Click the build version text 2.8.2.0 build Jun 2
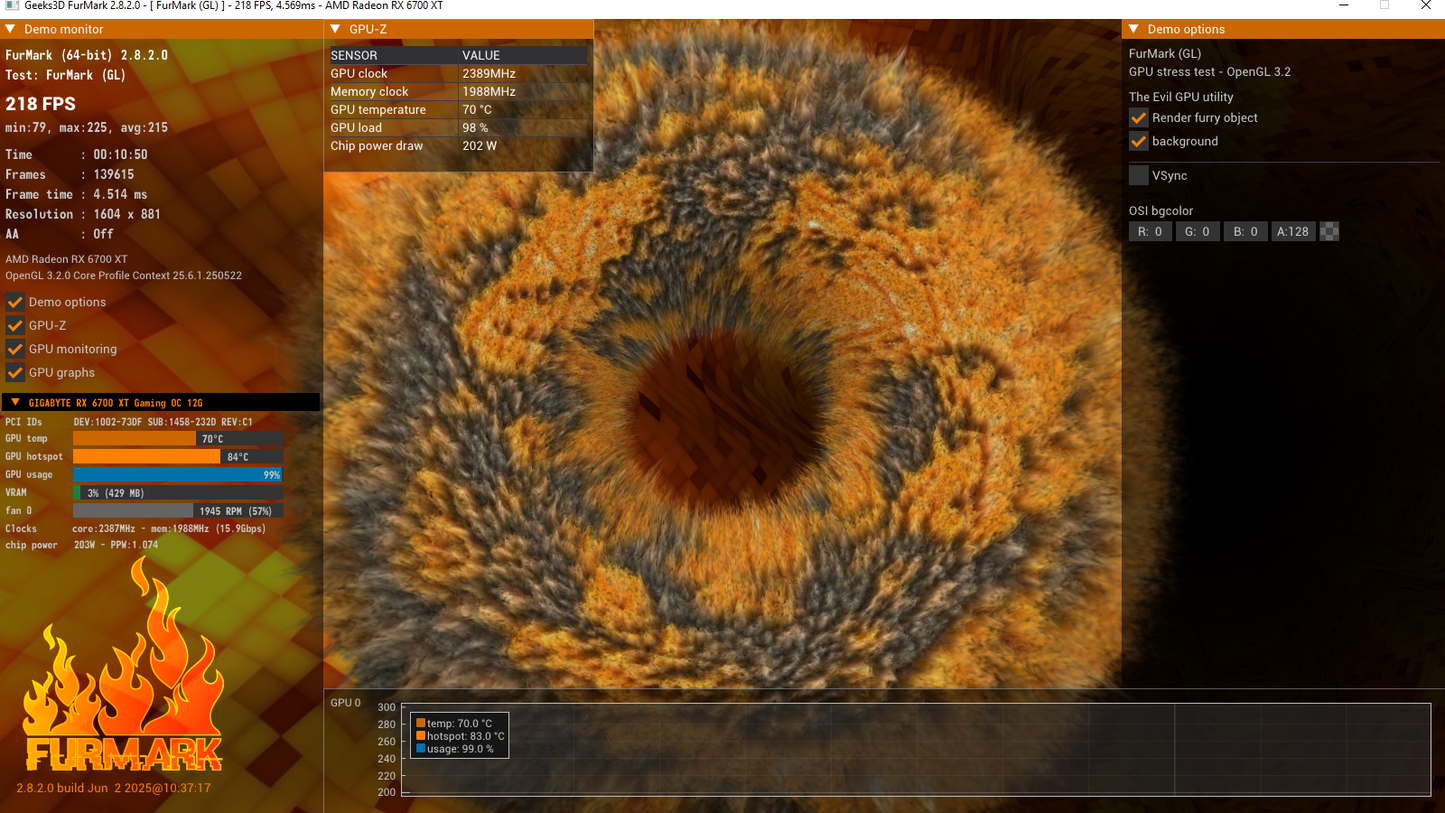 [114, 788]
